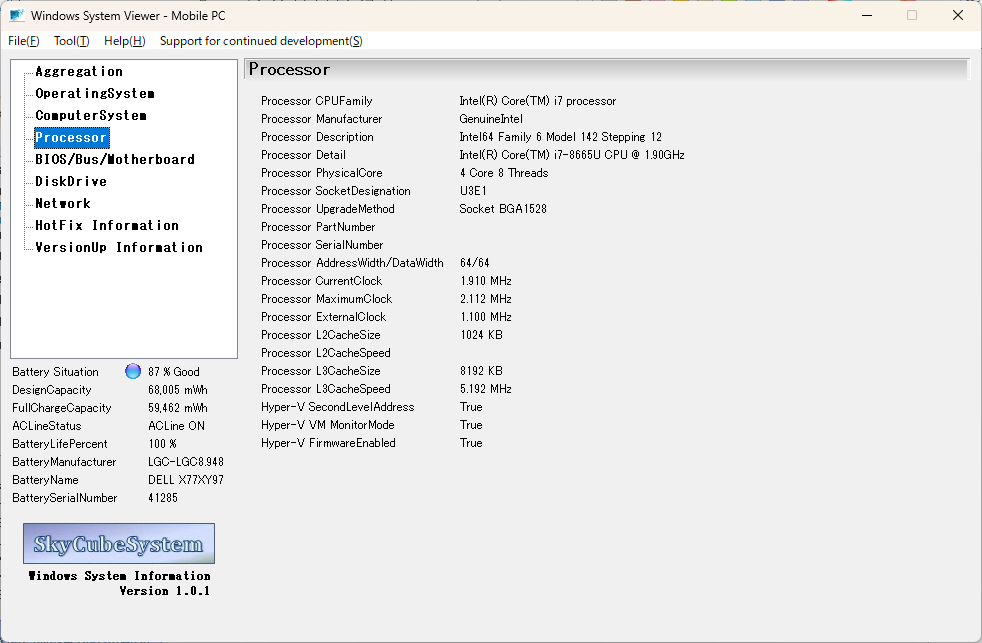Click the i7-8665U CPU detail value

[572, 155]
